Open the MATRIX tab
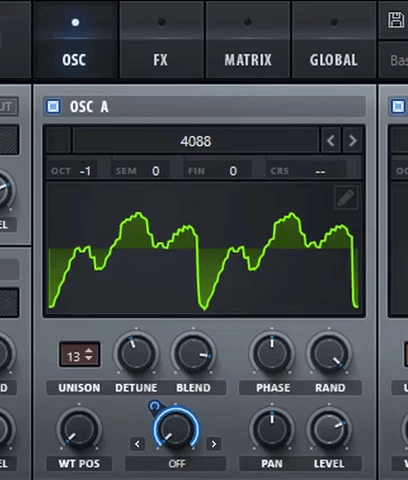Viewport: 408px width, 480px height. tap(248, 40)
